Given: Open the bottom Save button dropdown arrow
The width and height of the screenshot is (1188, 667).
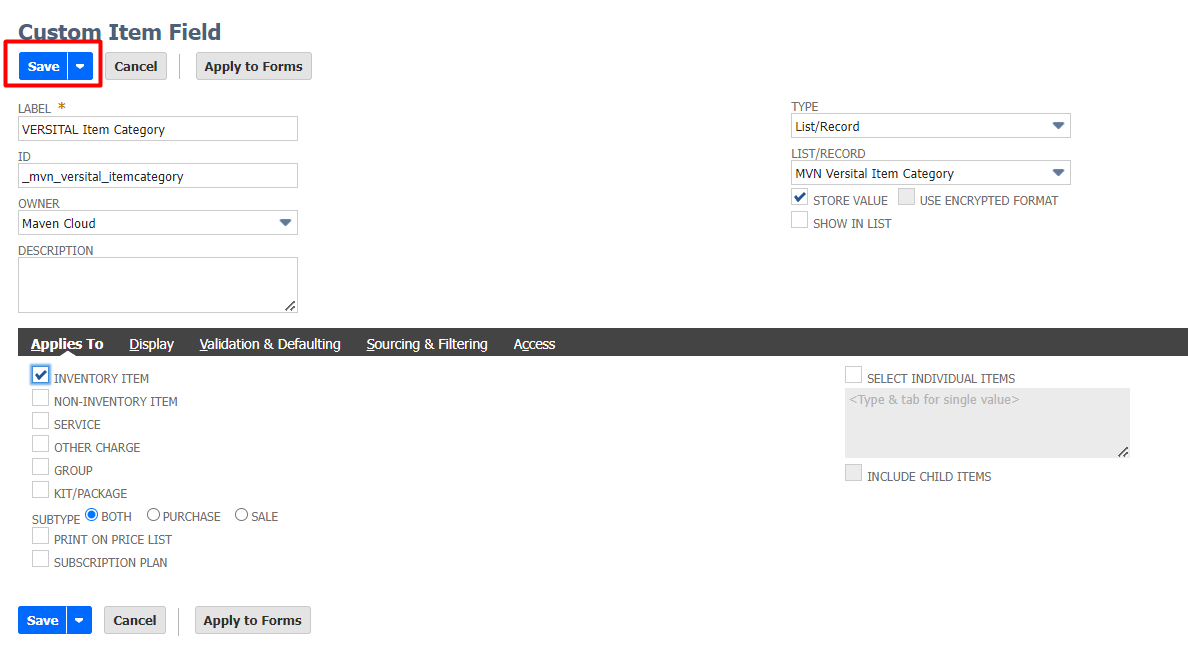Looking at the screenshot, I should coord(80,620).
